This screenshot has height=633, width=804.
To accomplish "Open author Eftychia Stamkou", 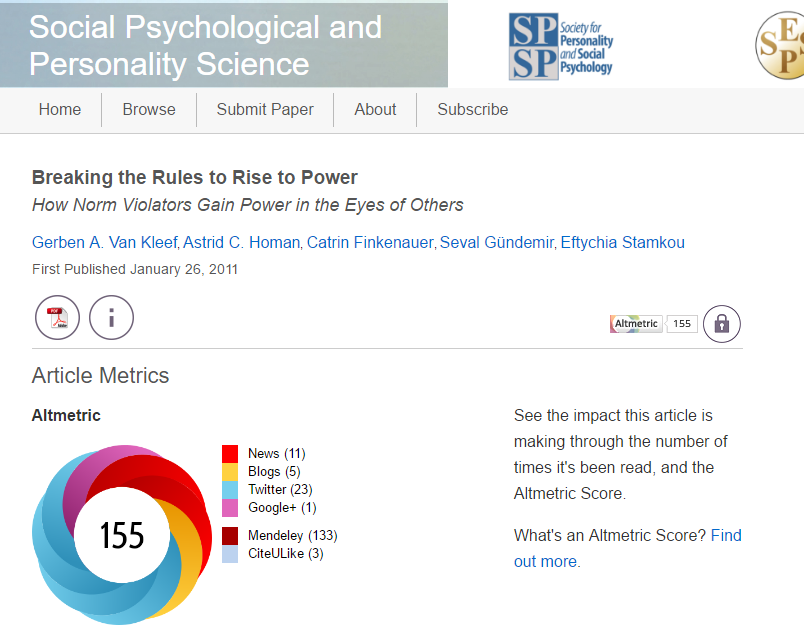I will coord(622,242).
